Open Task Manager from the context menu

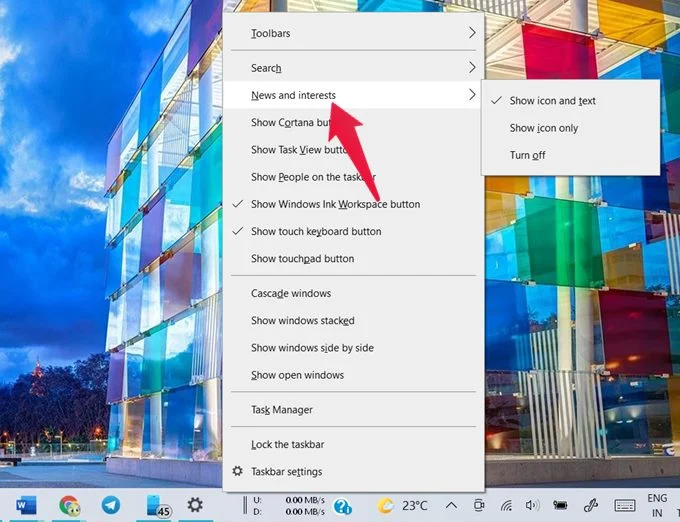tap(282, 410)
